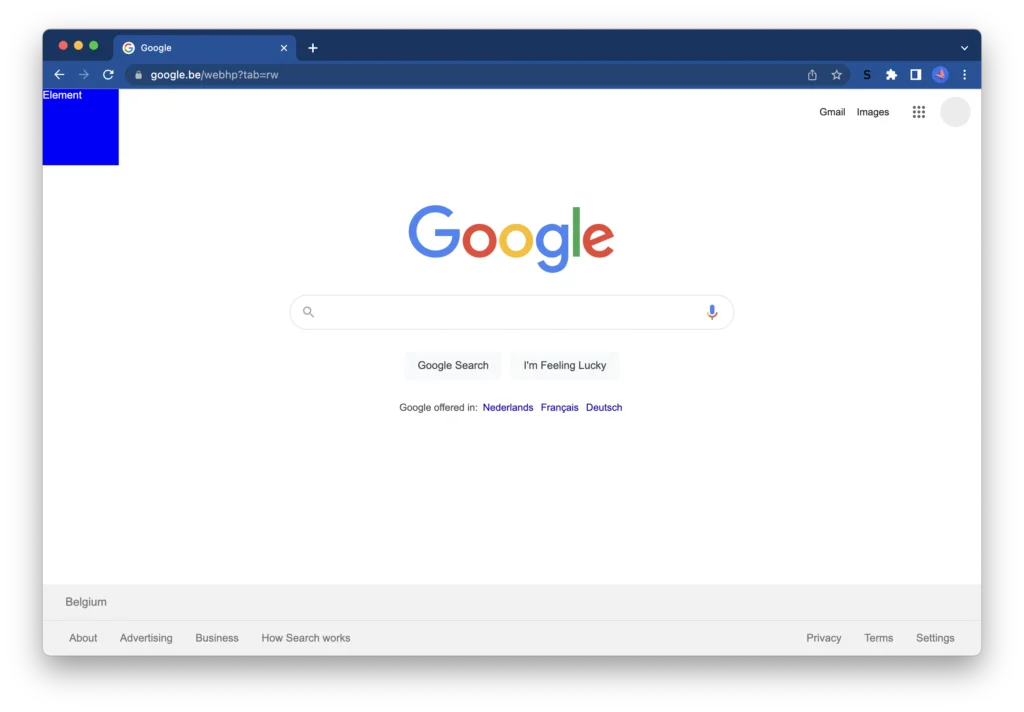1024x712 pixels.
Task: Open the Images link
Action: (872, 112)
